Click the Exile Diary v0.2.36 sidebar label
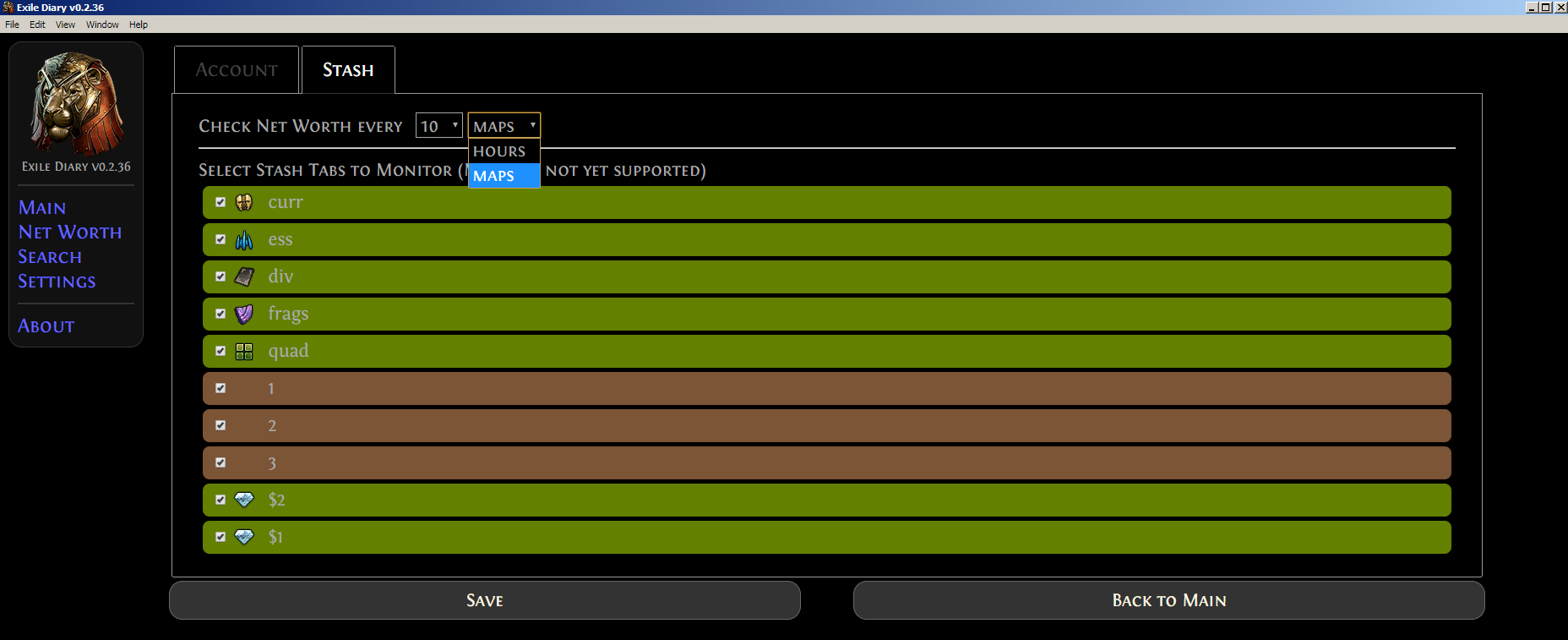Viewport: 1568px width, 640px height. 76,167
